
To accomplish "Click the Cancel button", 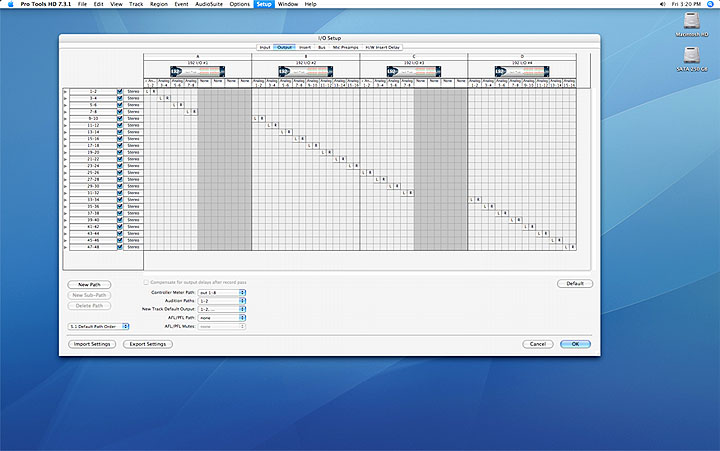I will [x=538, y=344].
